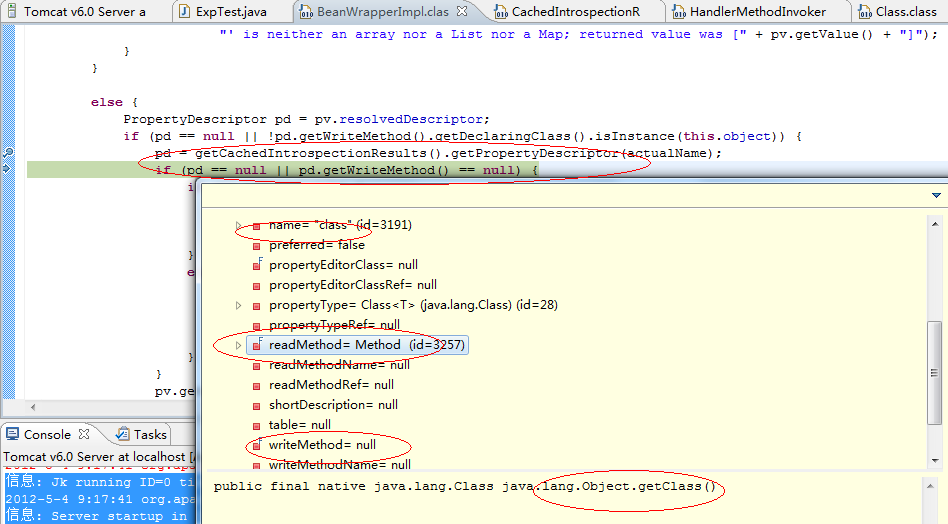Screen dimensions: 948x524
Task: Click the final field icon beside propertyEditorClass
Action: 257,265
